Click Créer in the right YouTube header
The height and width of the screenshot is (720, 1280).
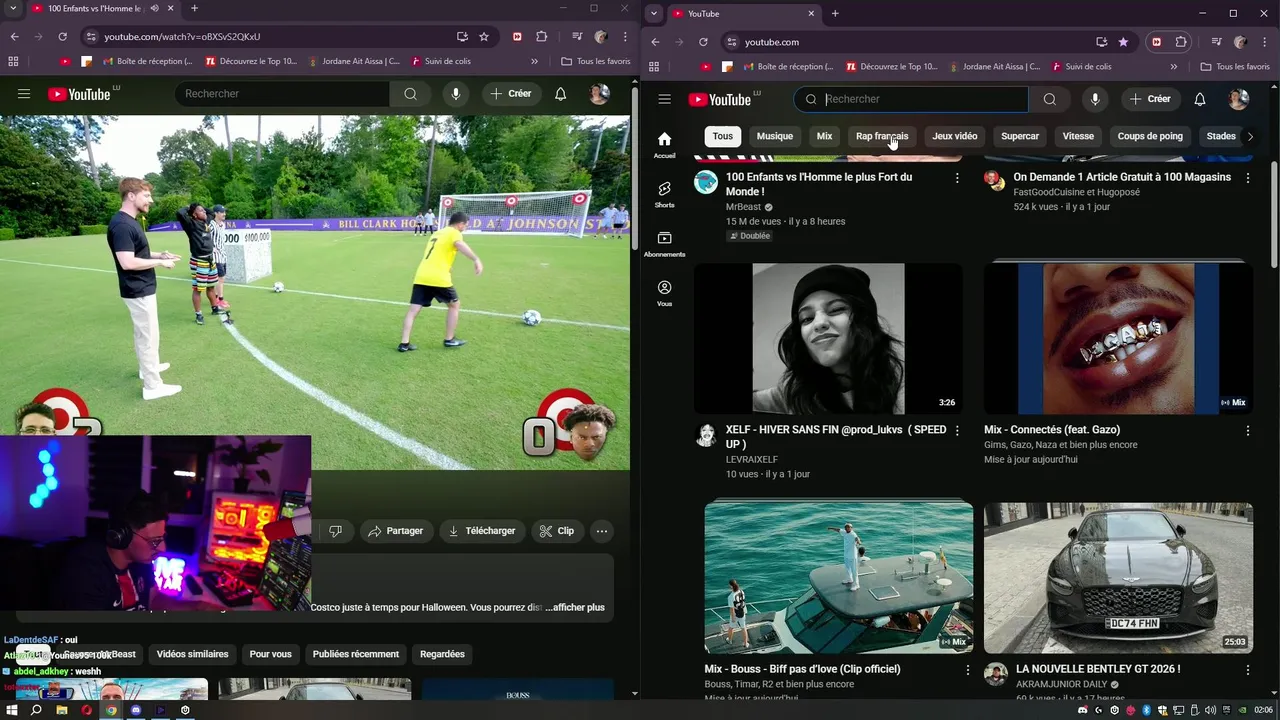click(1150, 99)
